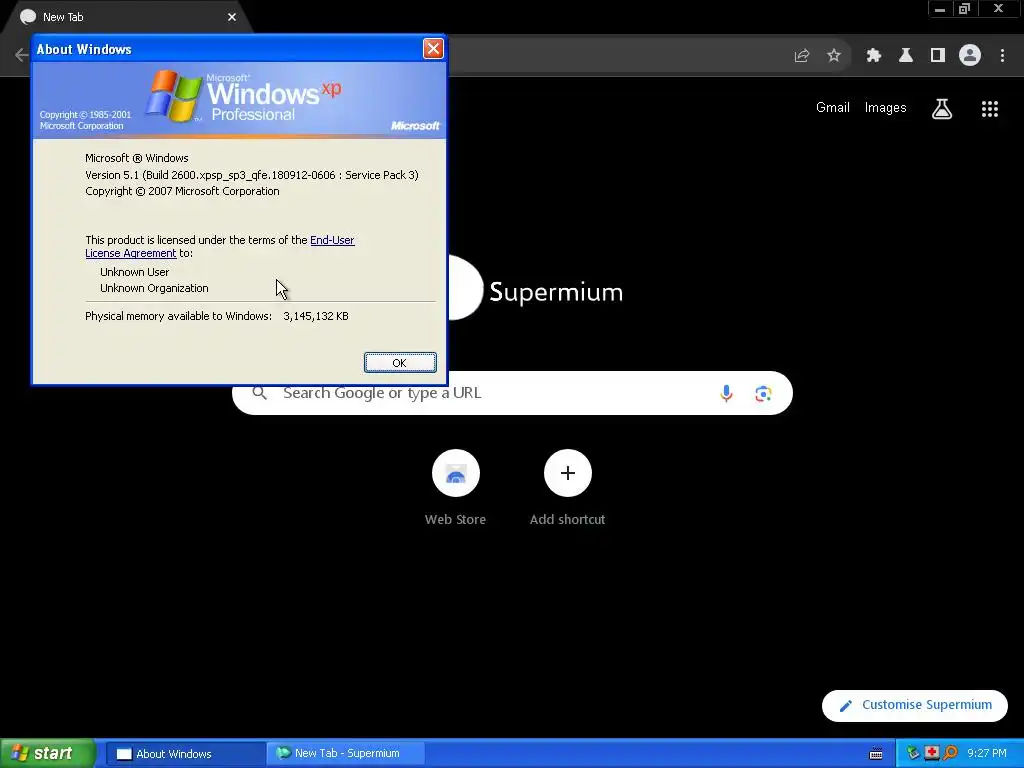The width and height of the screenshot is (1024, 768).
Task: Click the 3,145,132 KB memory value
Action: tap(315, 316)
